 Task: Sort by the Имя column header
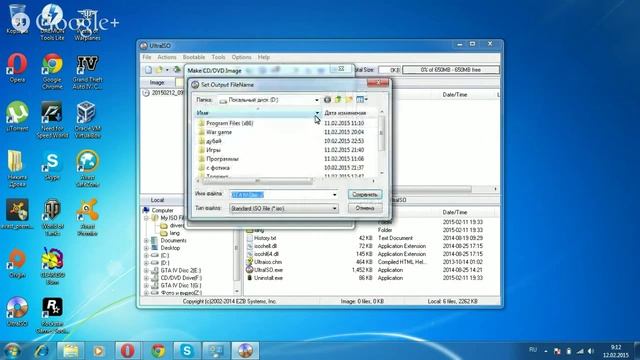(x=257, y=113)
